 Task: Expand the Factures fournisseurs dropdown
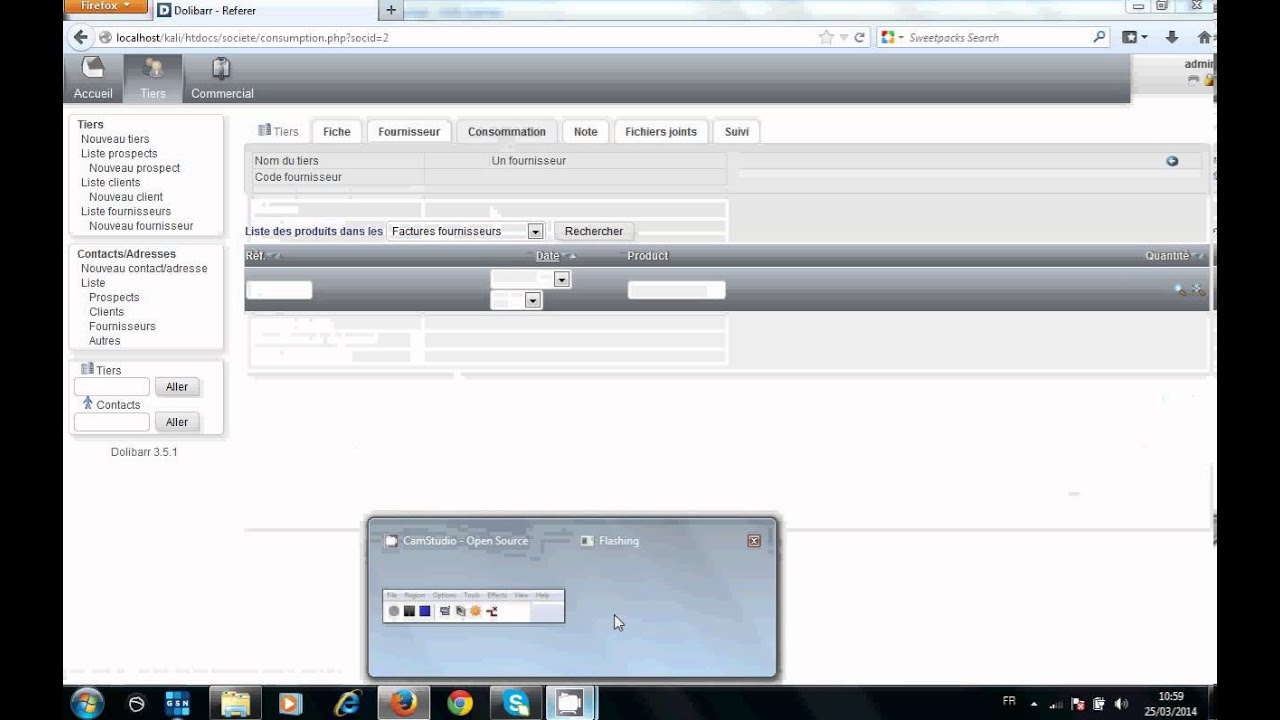[x=535, y=231]
